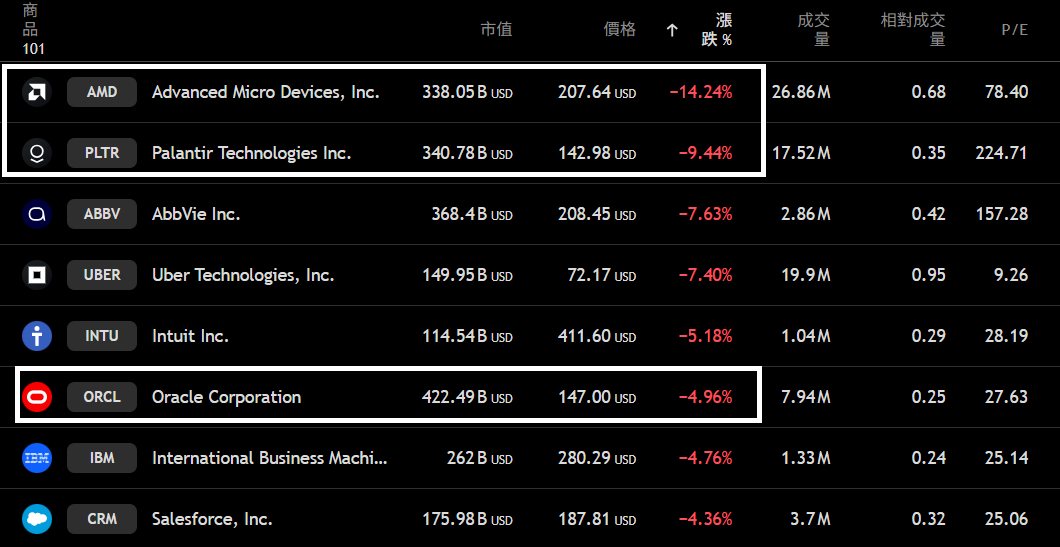The width and height of the screenshot is (1060, 547).
Task: Open the PLTR ticker symbol badge
Action: pyautogui.click(x=102, y=153)
